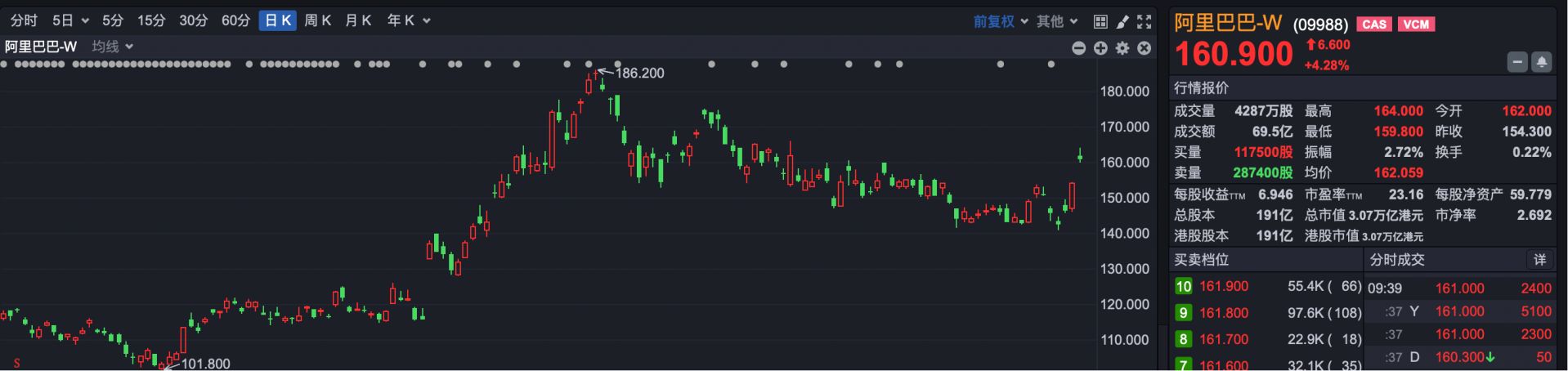Click the 市净率 value 2.692
This screenshot has height=371, width=1568.
pyautogui.click(x=1534, y=215)
